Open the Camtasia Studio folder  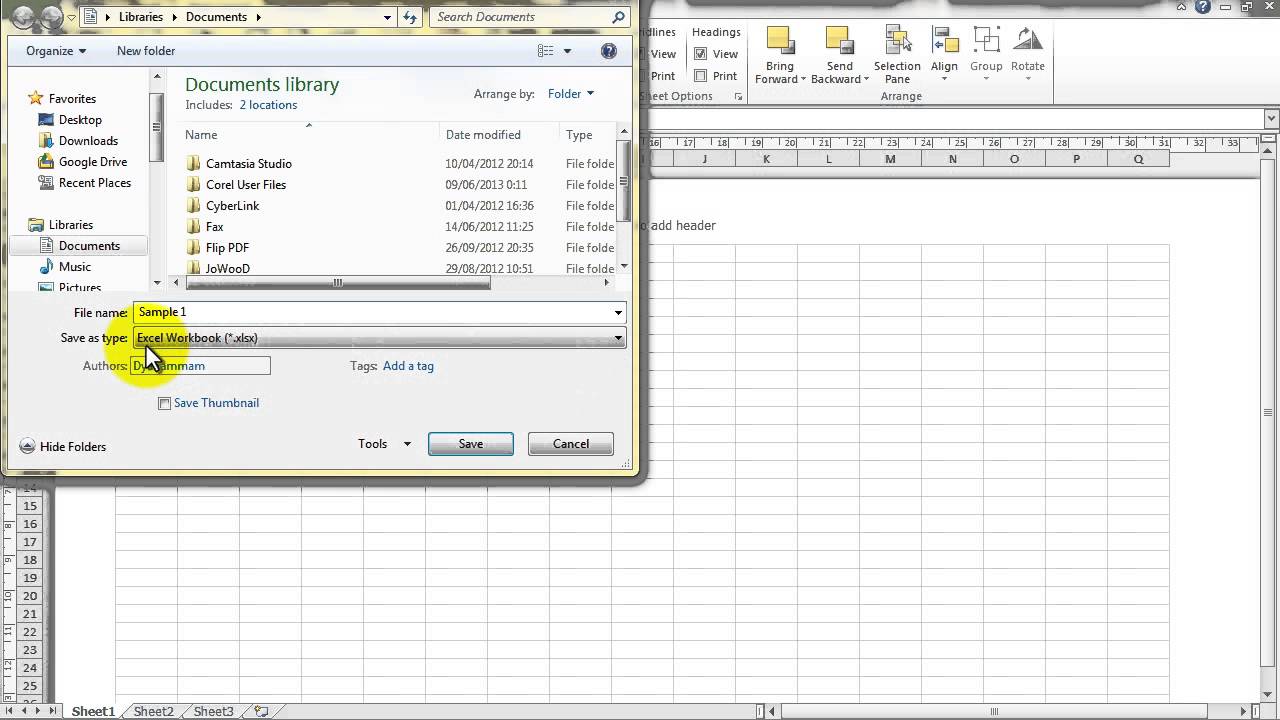pos(249,164)
